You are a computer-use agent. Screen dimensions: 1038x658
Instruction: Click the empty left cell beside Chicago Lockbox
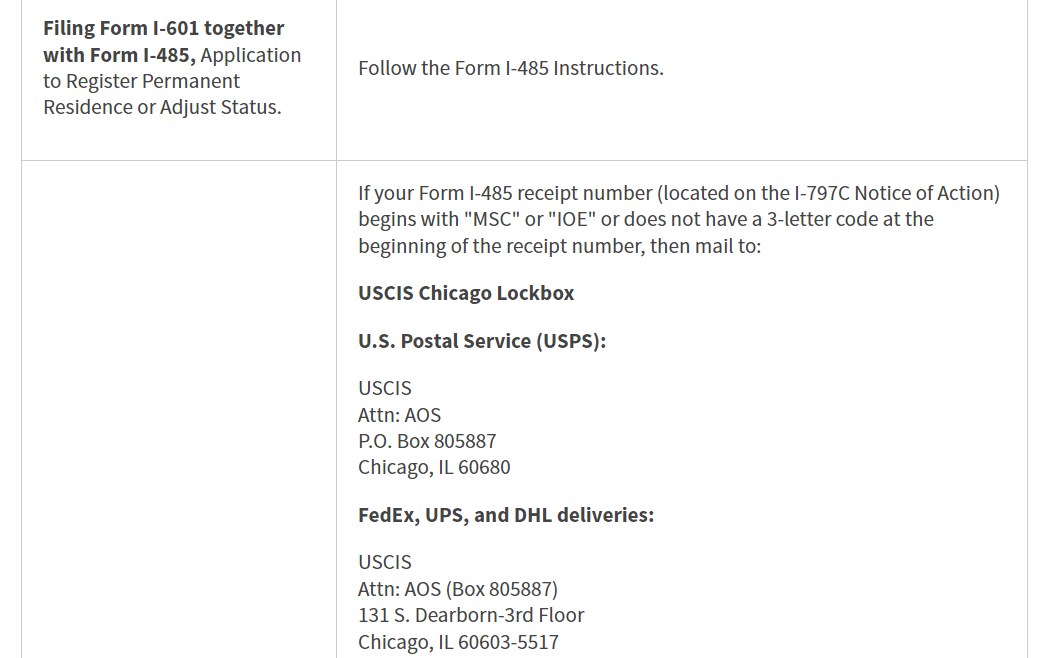pos(179,409)
